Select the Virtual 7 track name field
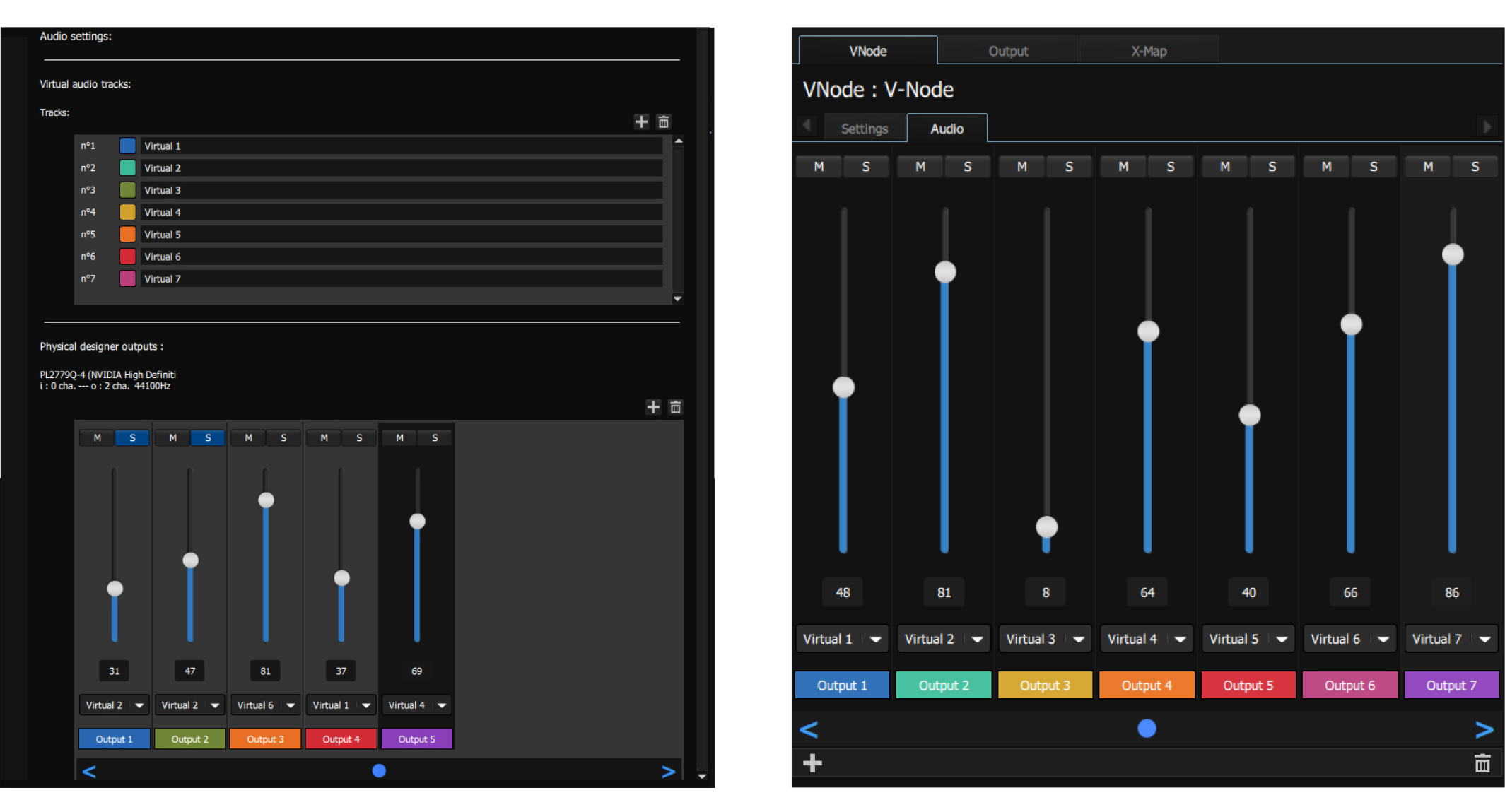Viewport: 1505px width, 812px height. click(x=402, y=278)
